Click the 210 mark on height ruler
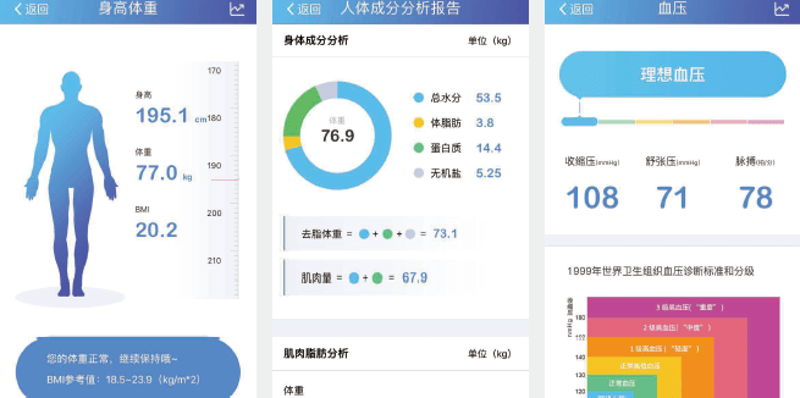The image size is (800, 398). click(x=214, y=261)
